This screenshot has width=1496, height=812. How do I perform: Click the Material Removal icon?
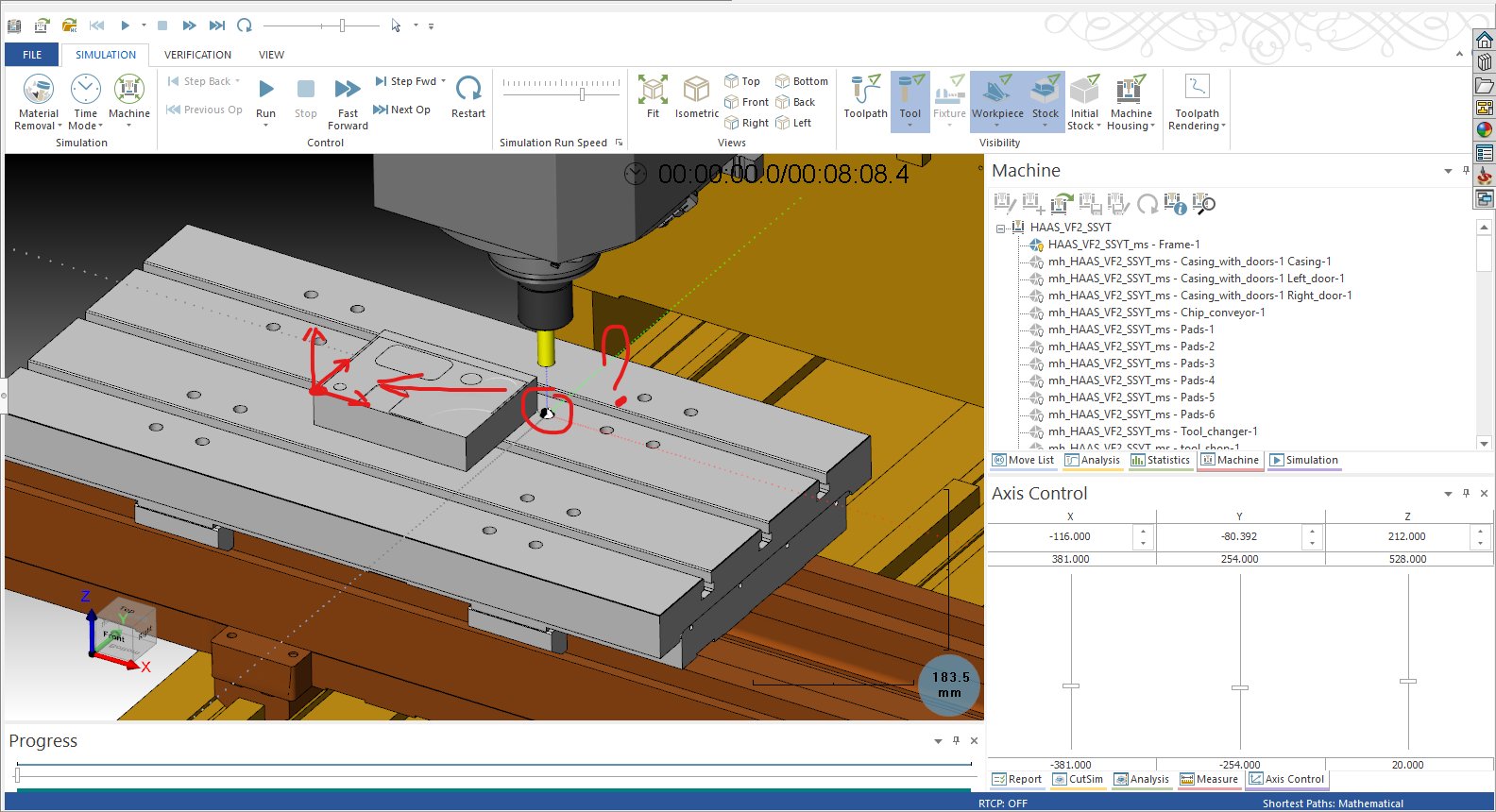tap(38, 90)
